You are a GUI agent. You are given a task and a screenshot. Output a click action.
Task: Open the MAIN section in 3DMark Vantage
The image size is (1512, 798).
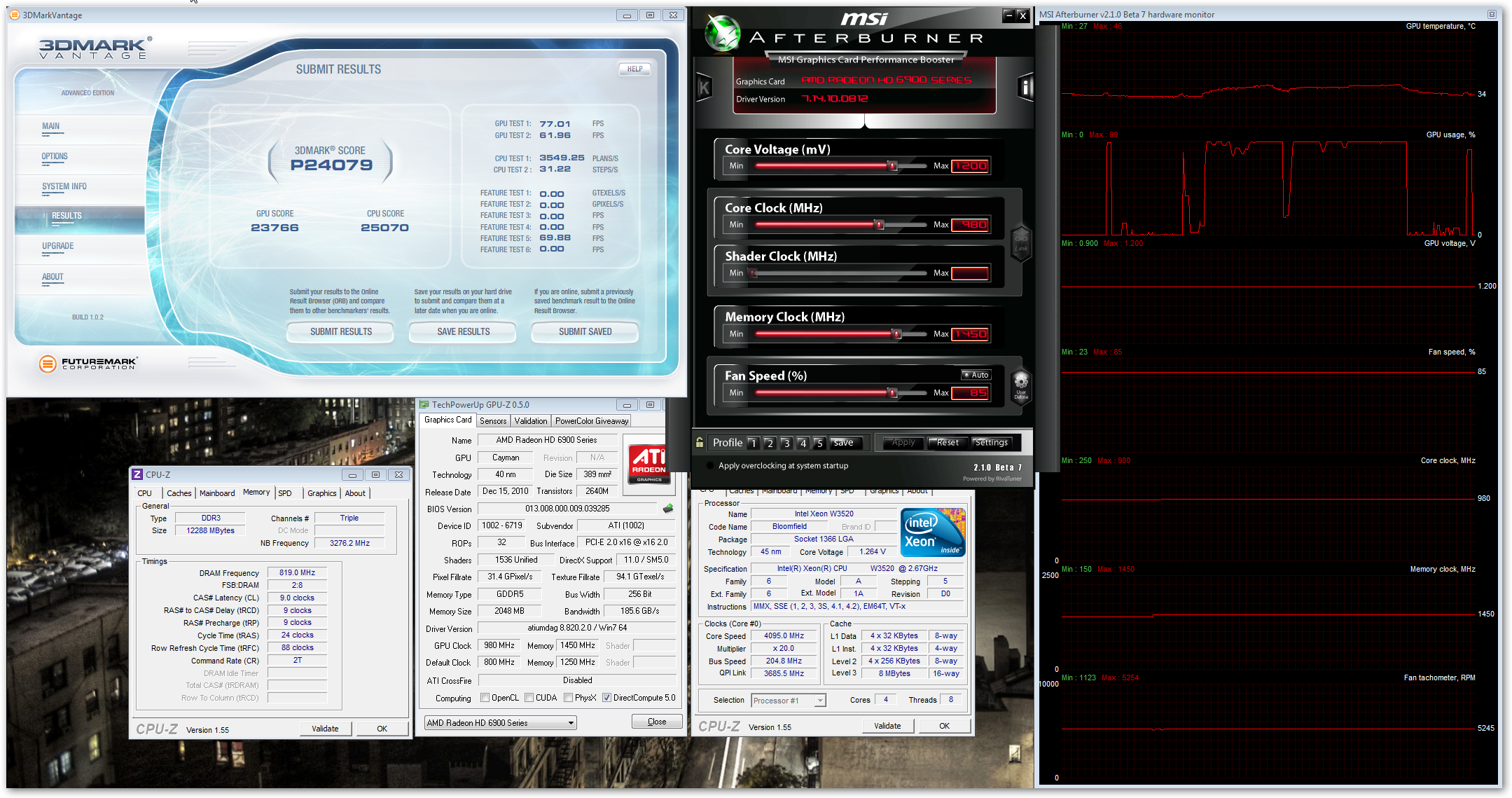(x=50, y=126)
